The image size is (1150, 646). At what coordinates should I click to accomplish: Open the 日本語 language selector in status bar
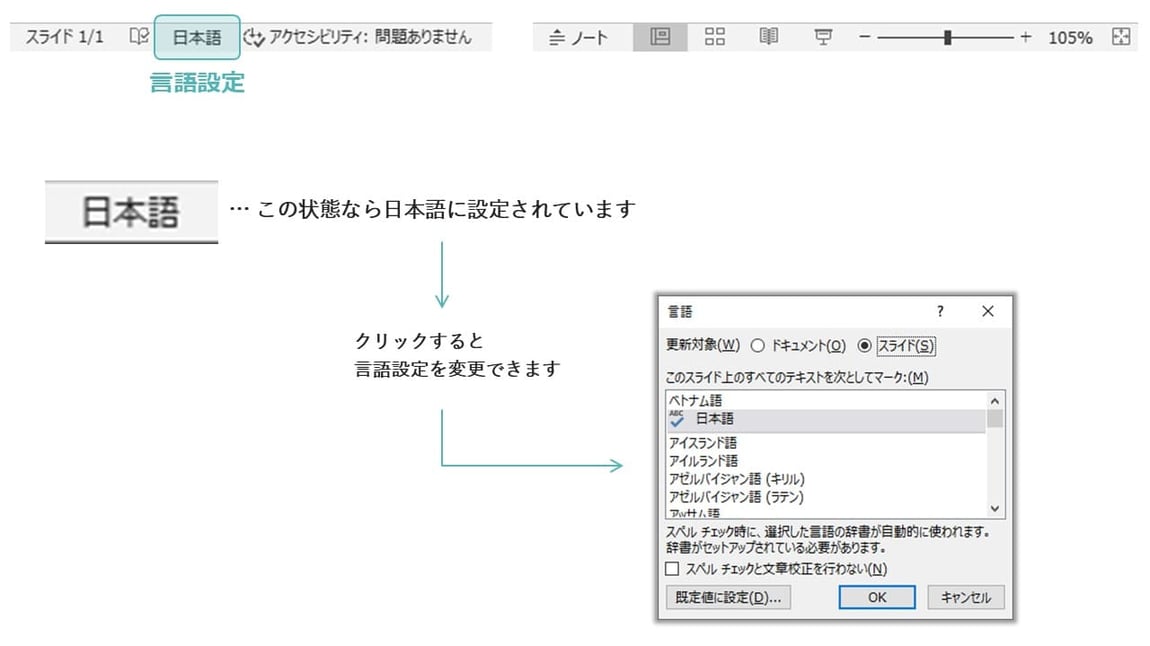198,36
